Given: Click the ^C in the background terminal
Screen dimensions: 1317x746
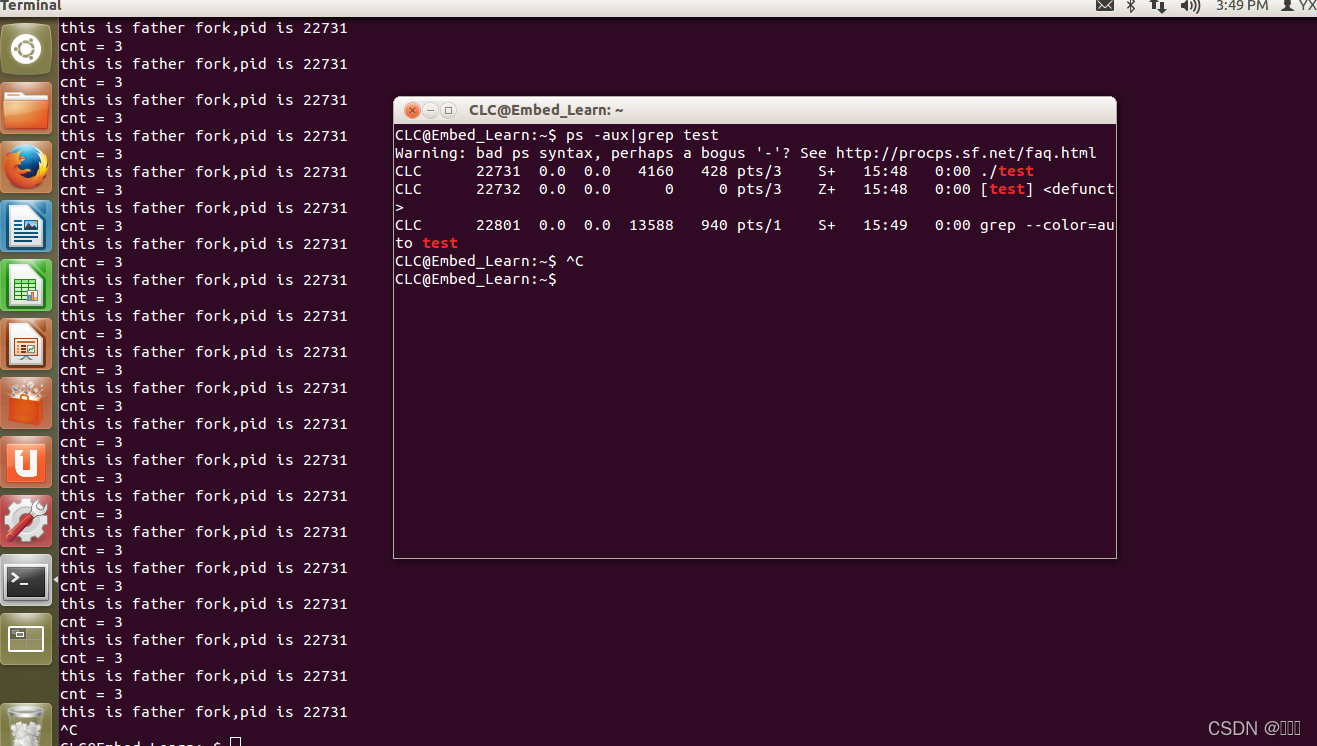Looking at the screenshot, I should pos(69,730).
